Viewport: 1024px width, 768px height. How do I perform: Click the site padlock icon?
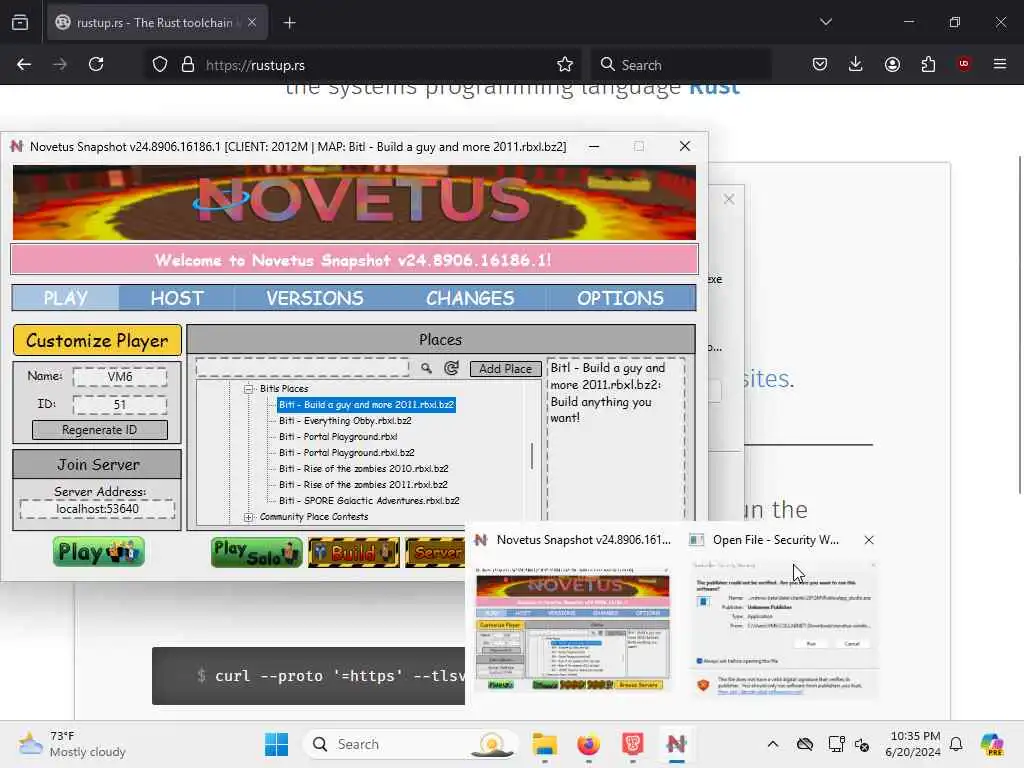(x=188, y=65)
